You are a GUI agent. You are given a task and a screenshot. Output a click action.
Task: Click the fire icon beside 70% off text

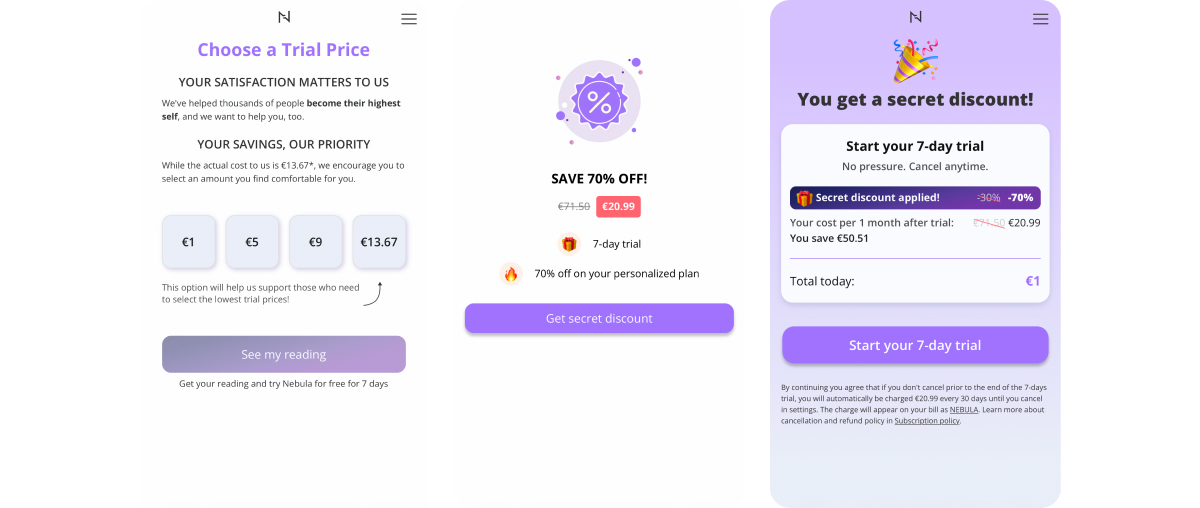click(511, 274)
